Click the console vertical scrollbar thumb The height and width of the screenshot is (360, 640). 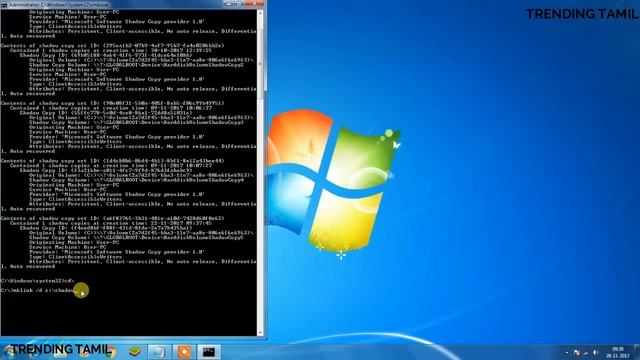point(260,64)
